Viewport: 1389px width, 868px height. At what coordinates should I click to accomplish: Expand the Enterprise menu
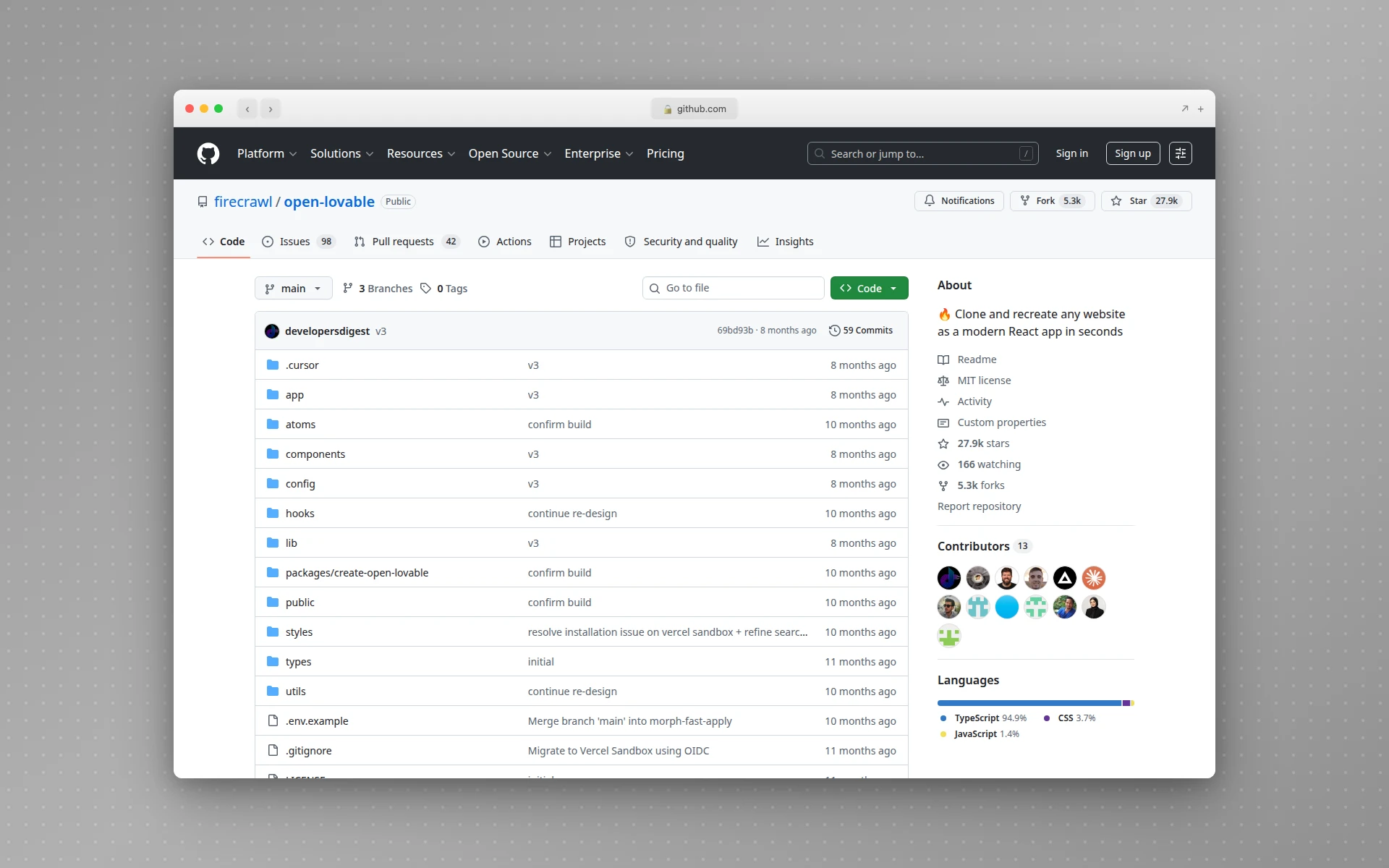[599, 153]
